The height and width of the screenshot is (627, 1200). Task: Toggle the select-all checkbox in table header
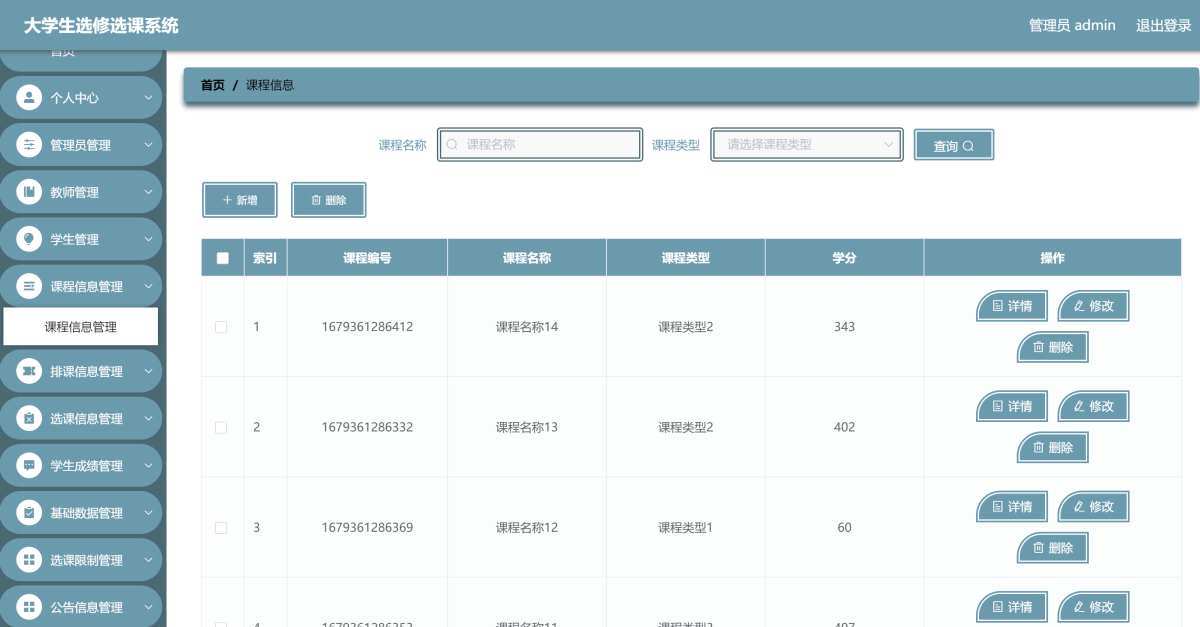pyautogui.click(x=222, y=258)
